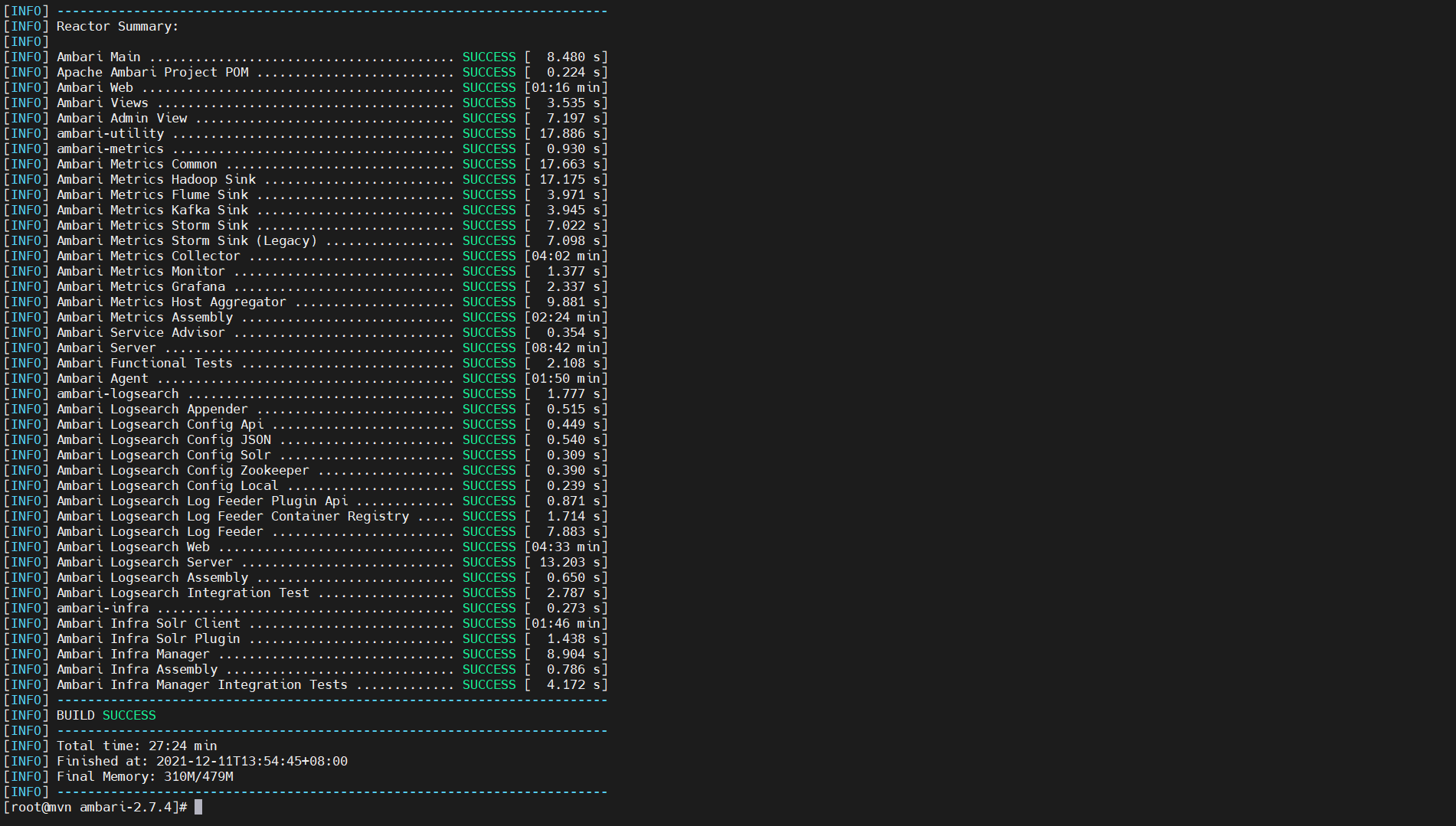Click the '04:02 min' build time
This screenshot has width=1456, height=826.
(x=566, y=256)
